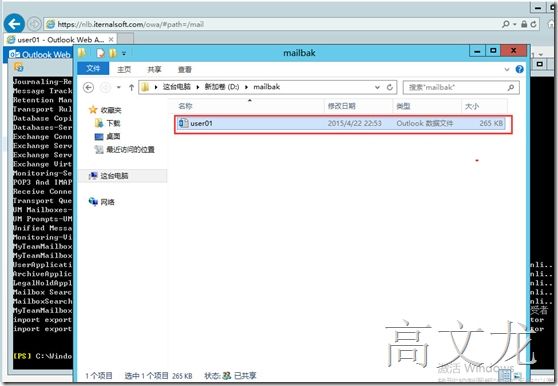Viewport: 558px width, 386px height.
Task: Click the browser back arrow button
Action: click(x=14, y=24)
